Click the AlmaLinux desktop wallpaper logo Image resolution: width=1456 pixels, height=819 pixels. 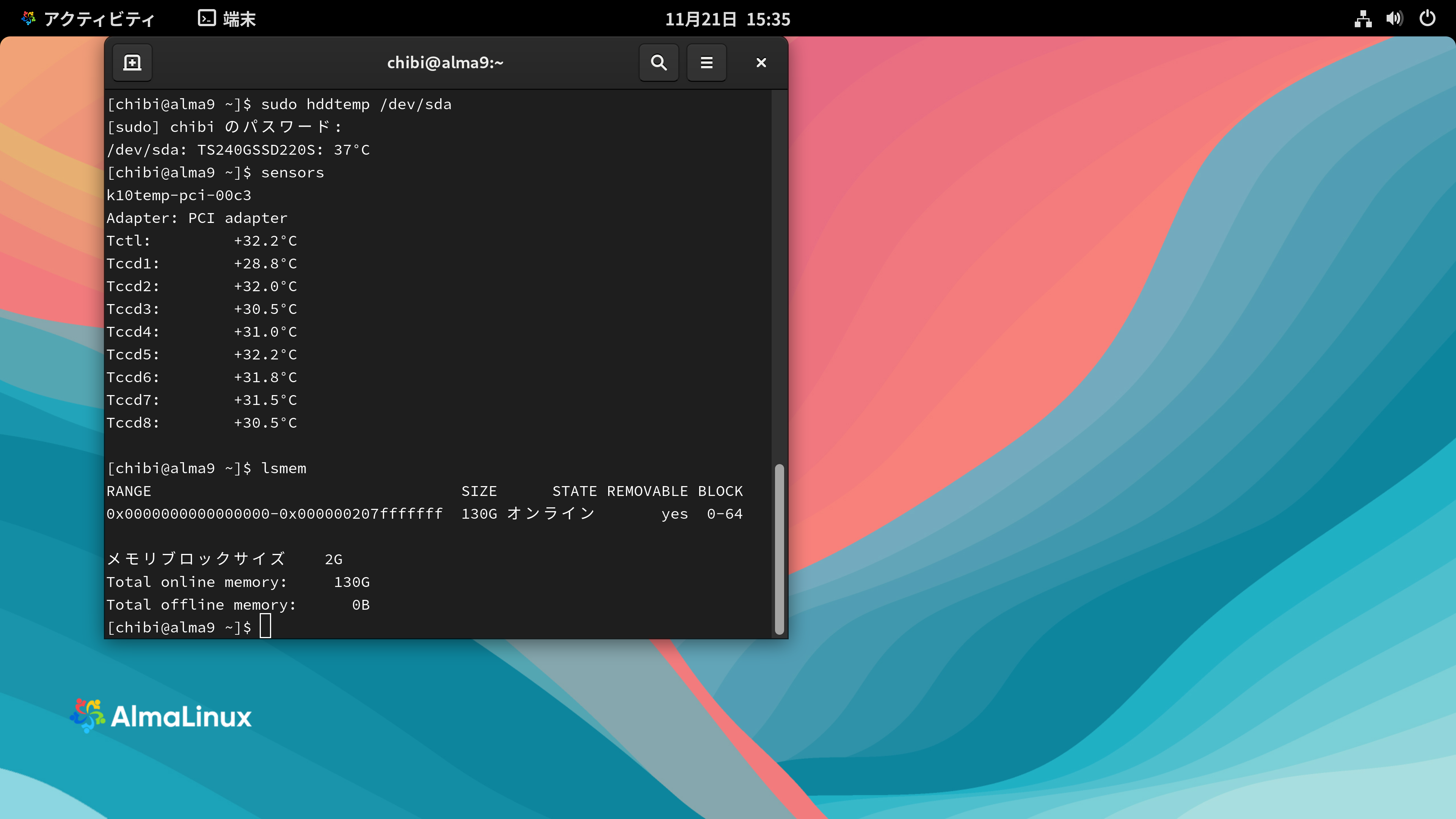point(161,716)
